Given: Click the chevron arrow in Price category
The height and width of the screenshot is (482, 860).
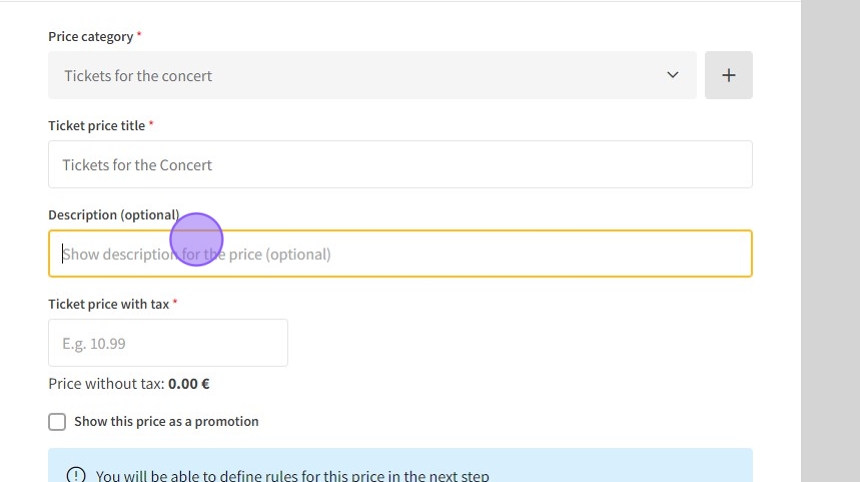Looking at the screenshot, I should [672, 75].
